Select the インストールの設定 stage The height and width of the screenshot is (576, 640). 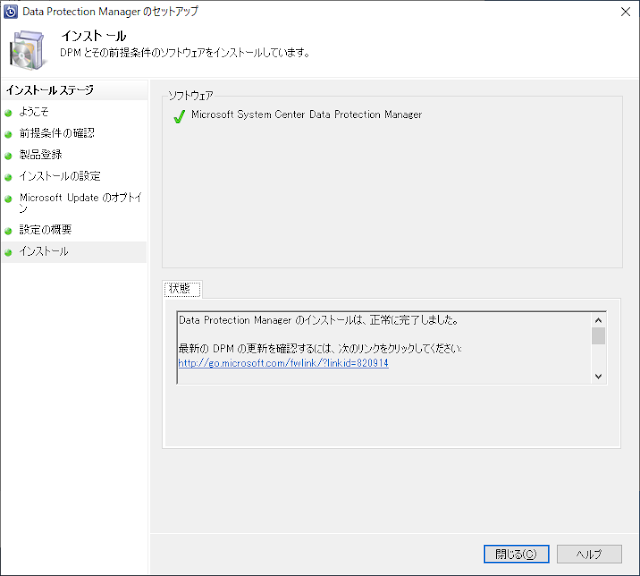(60, 176)
